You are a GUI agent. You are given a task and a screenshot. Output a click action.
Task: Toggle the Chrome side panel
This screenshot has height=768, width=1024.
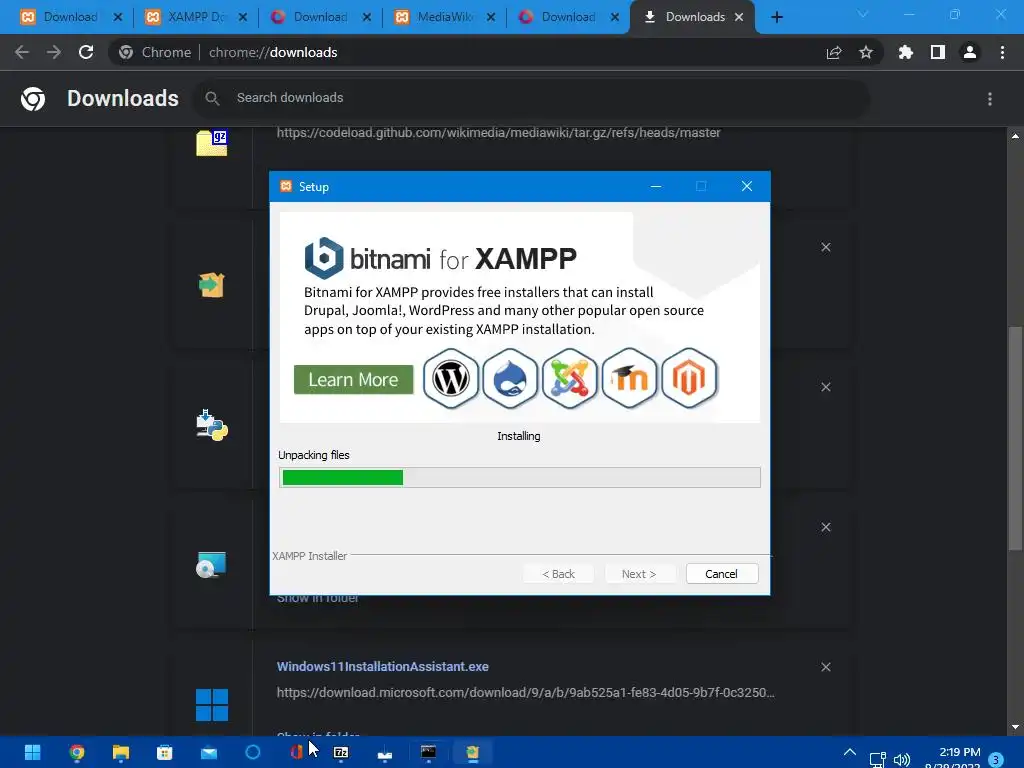click(938, 52)
